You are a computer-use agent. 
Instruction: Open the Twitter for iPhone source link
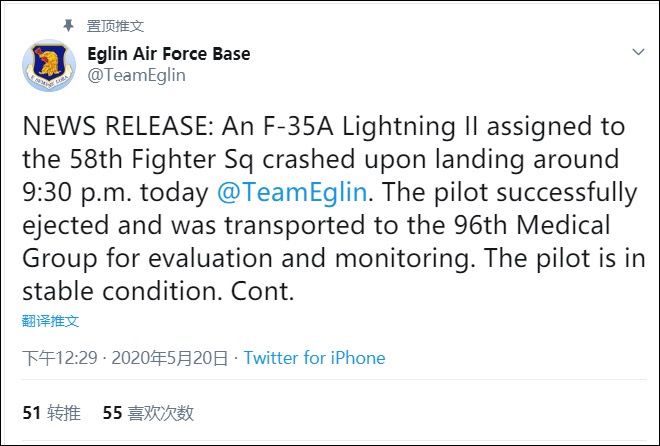[x=314, y=358]
